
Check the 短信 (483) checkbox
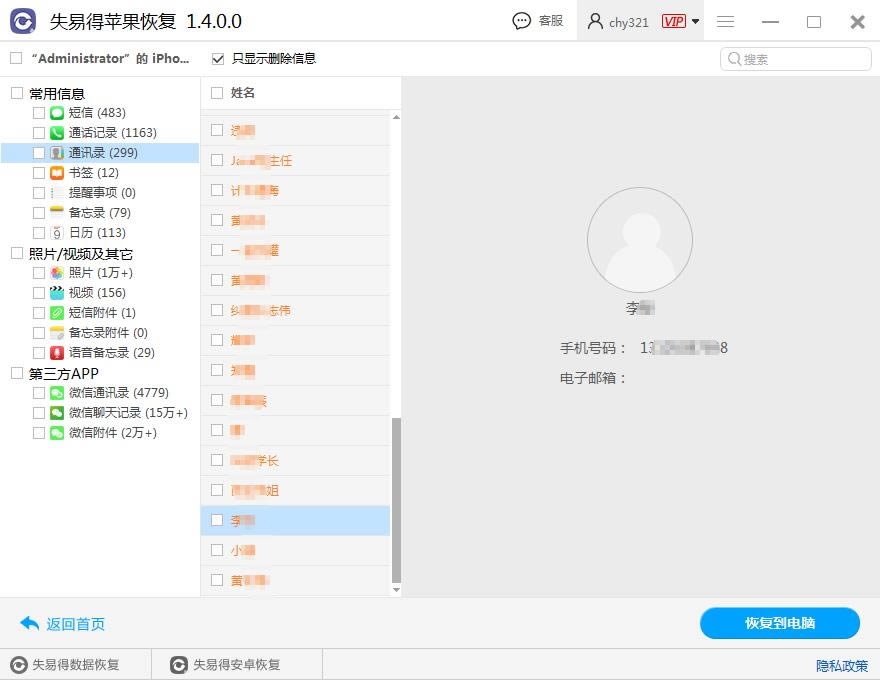pos(38,113)
